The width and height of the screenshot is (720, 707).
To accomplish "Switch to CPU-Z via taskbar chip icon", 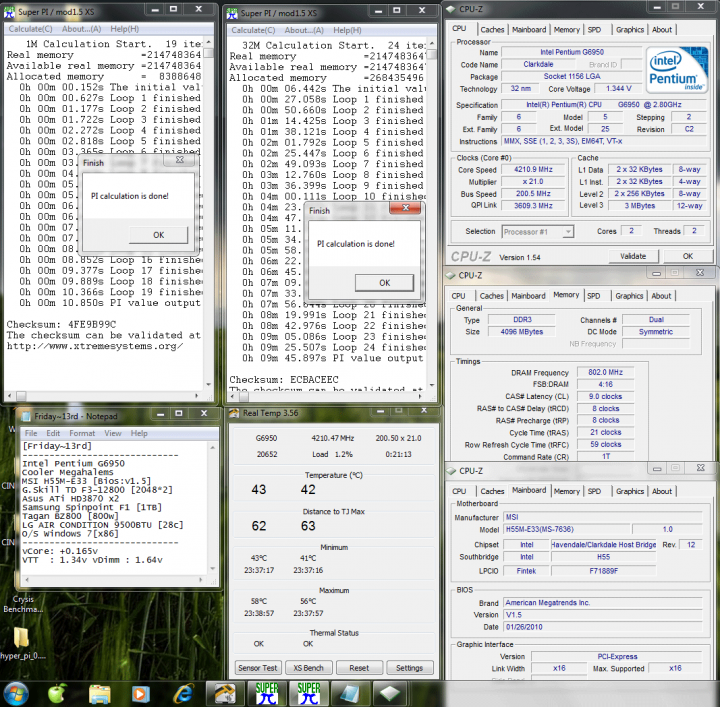I will [389, 694].
